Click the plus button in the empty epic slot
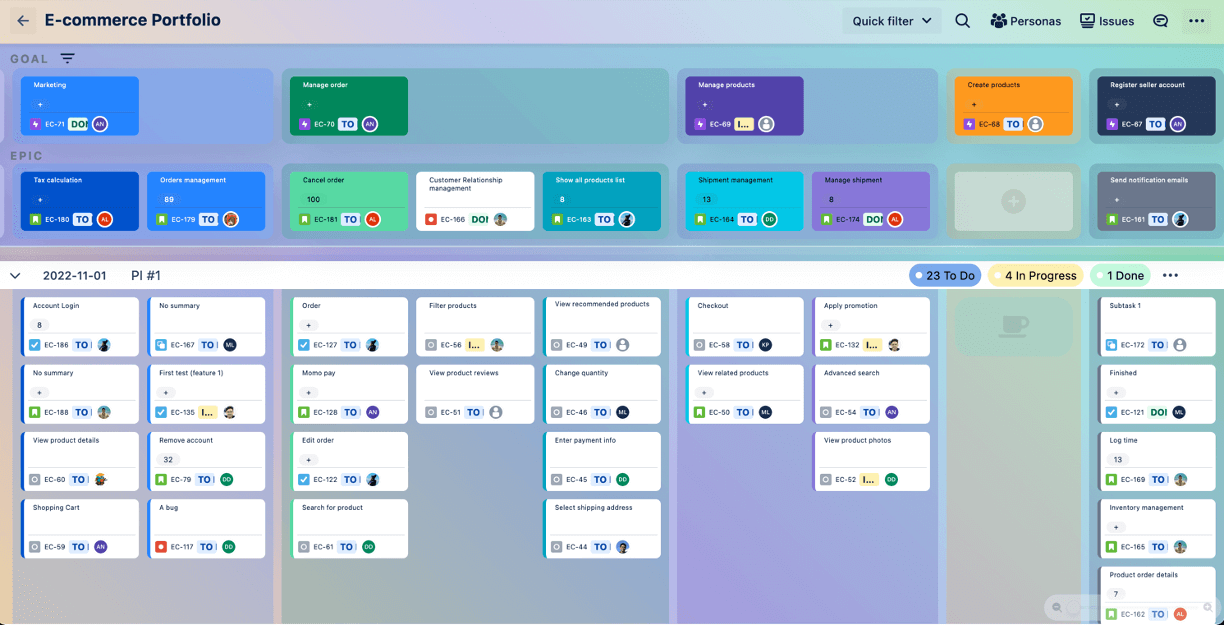The height and width of the screenshot is (626, 1224). [1013, 200]
